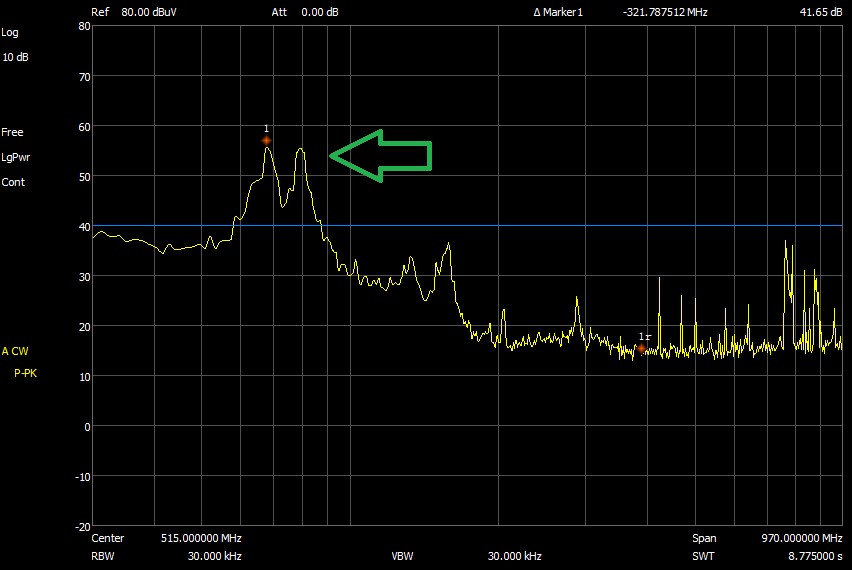
Task: Click the 0 y-axis label
Action: pos(87,427)
